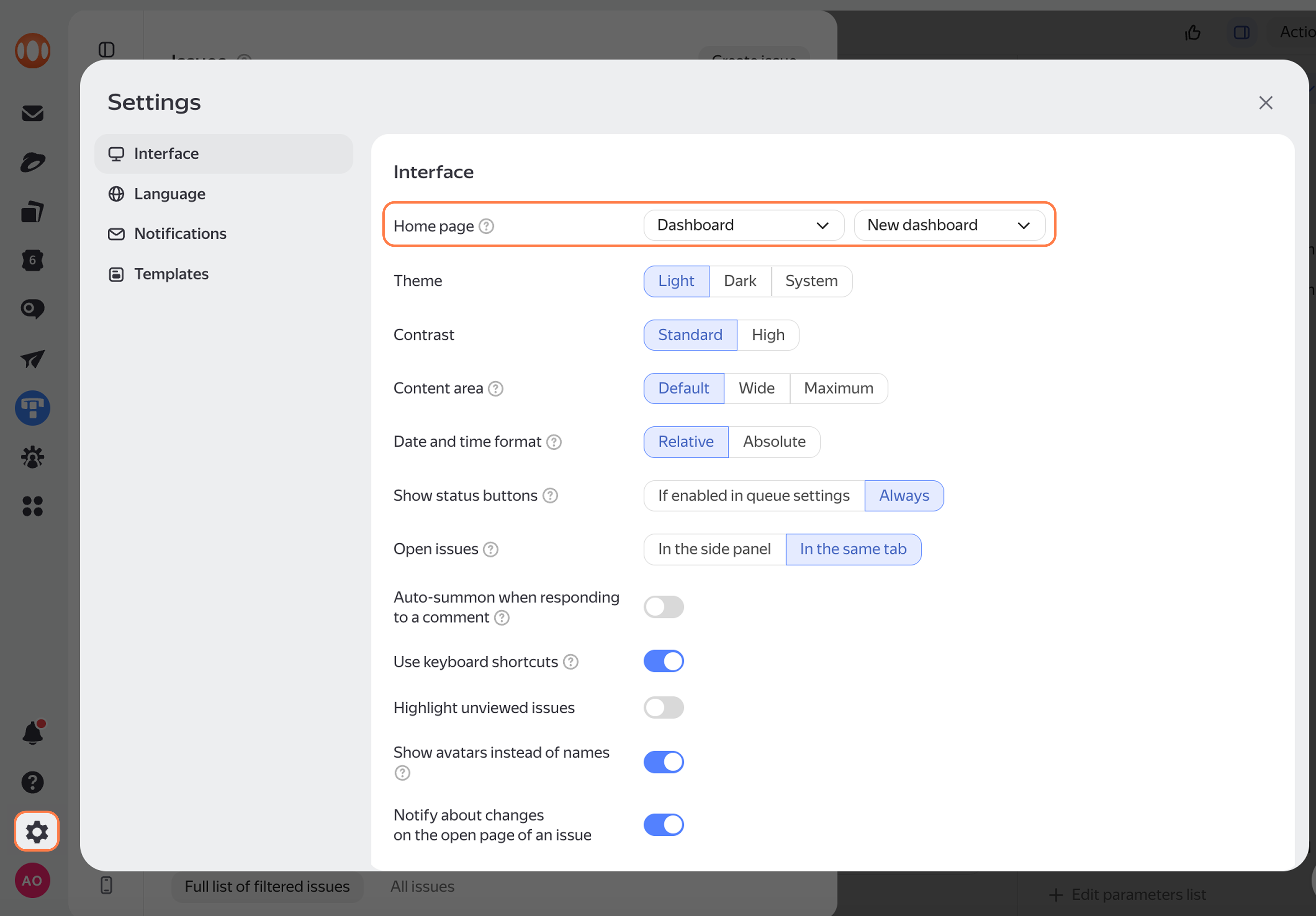Enable Auto-summon when responding toggle

pos(664,607)
